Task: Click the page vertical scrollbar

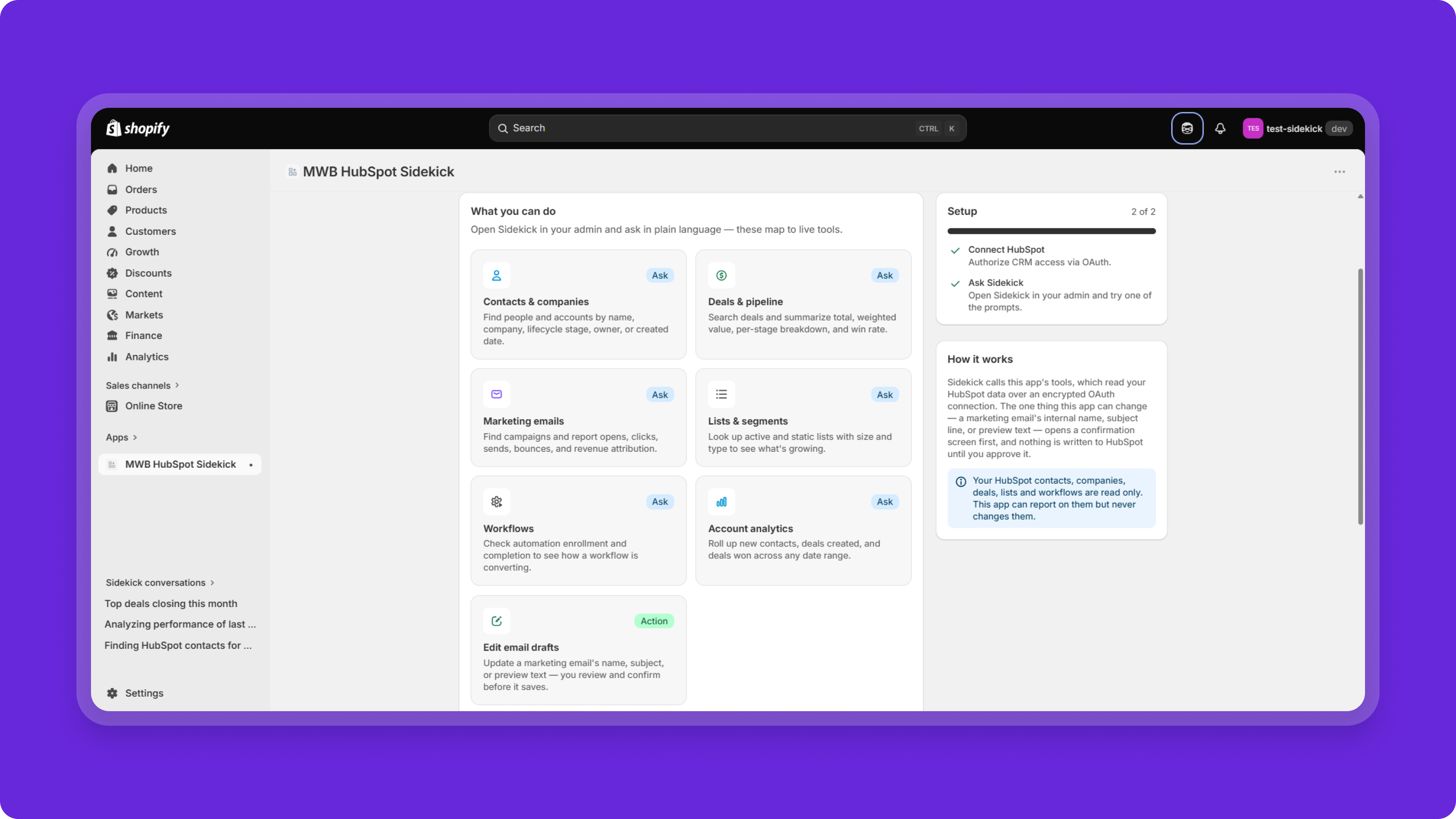Action: coord(1360,396)
